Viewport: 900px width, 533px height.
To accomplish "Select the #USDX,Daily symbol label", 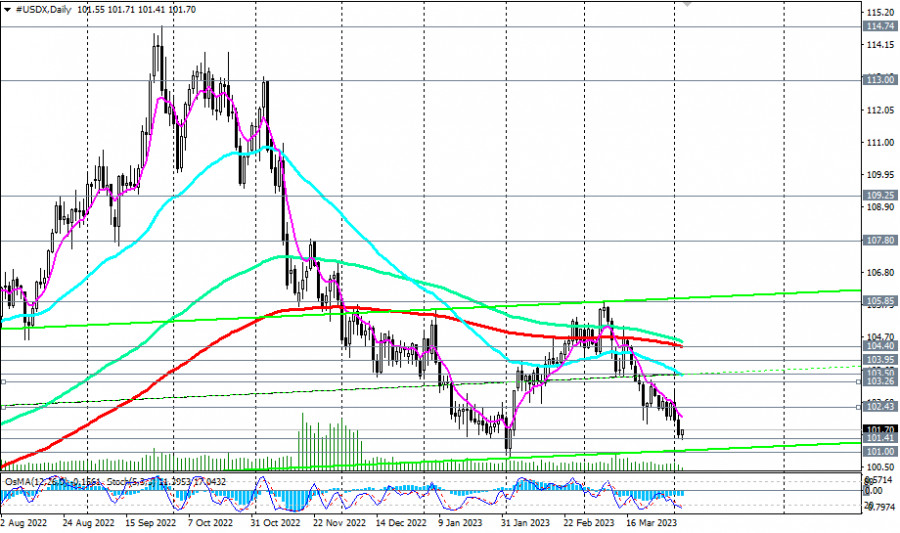I will (x=44, y=7).
